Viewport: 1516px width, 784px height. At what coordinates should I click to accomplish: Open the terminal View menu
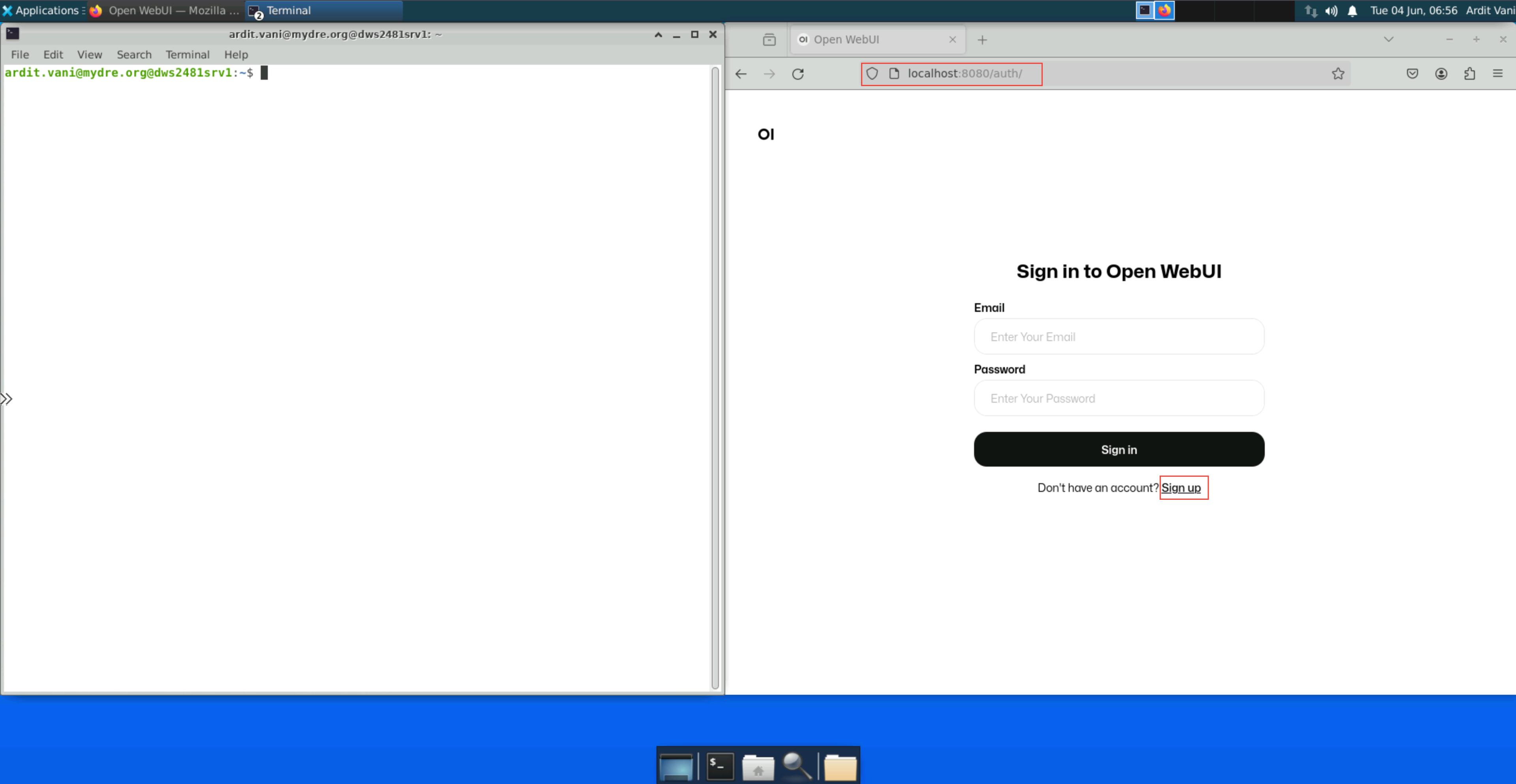point(89,55)
